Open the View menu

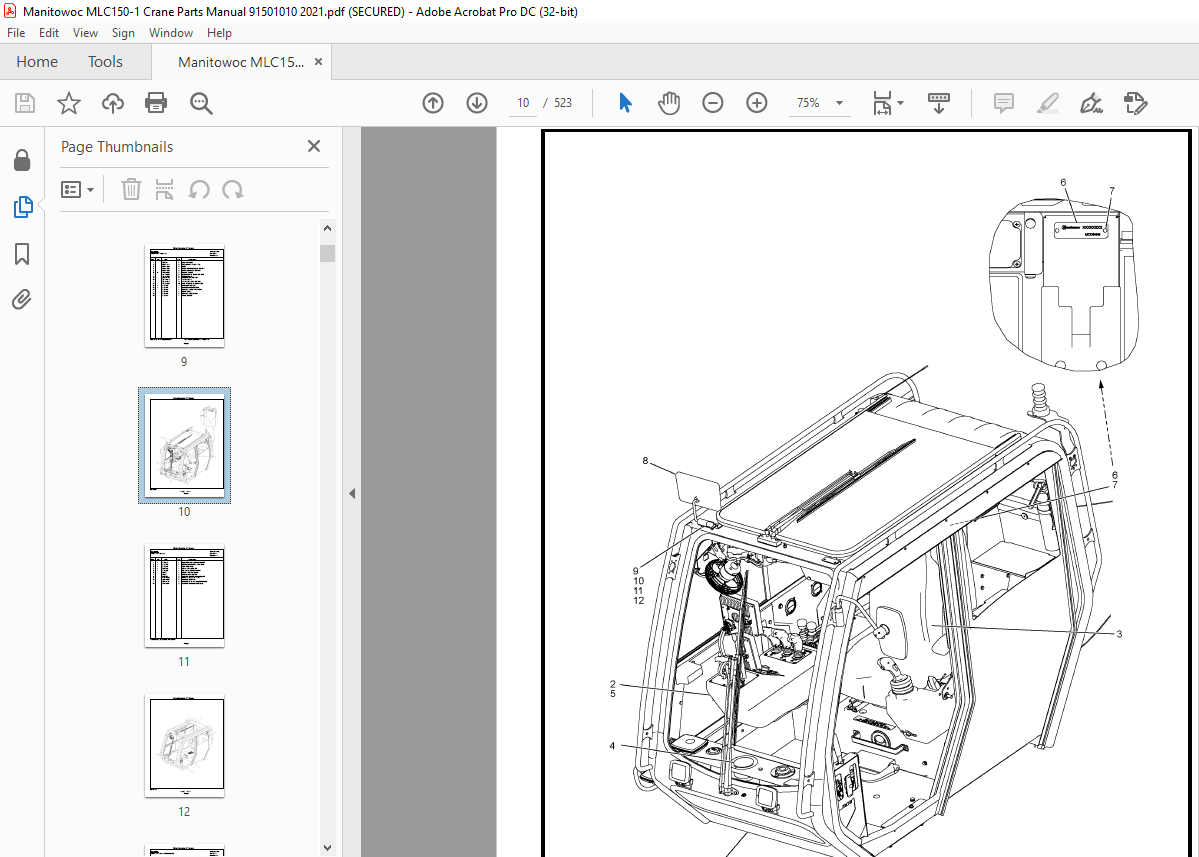(85, 33)
